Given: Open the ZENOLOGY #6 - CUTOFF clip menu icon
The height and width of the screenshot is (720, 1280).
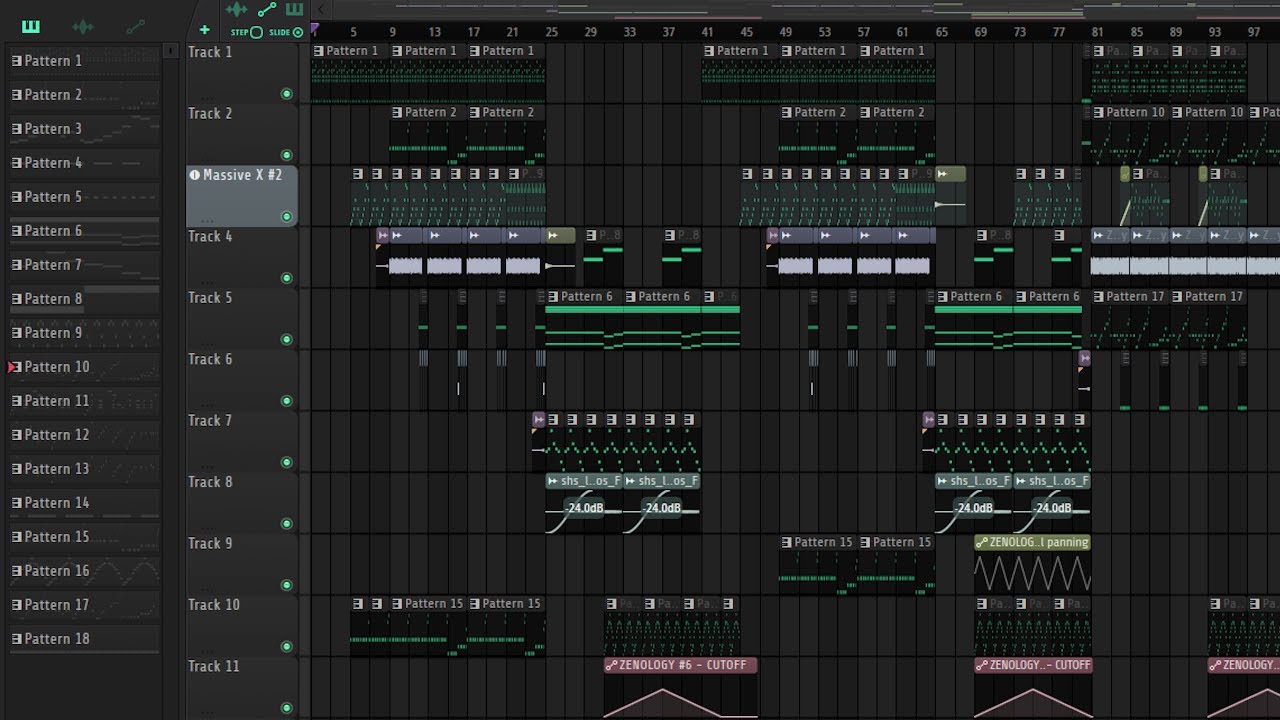Looking at the screenshot, I should point(612,665).
